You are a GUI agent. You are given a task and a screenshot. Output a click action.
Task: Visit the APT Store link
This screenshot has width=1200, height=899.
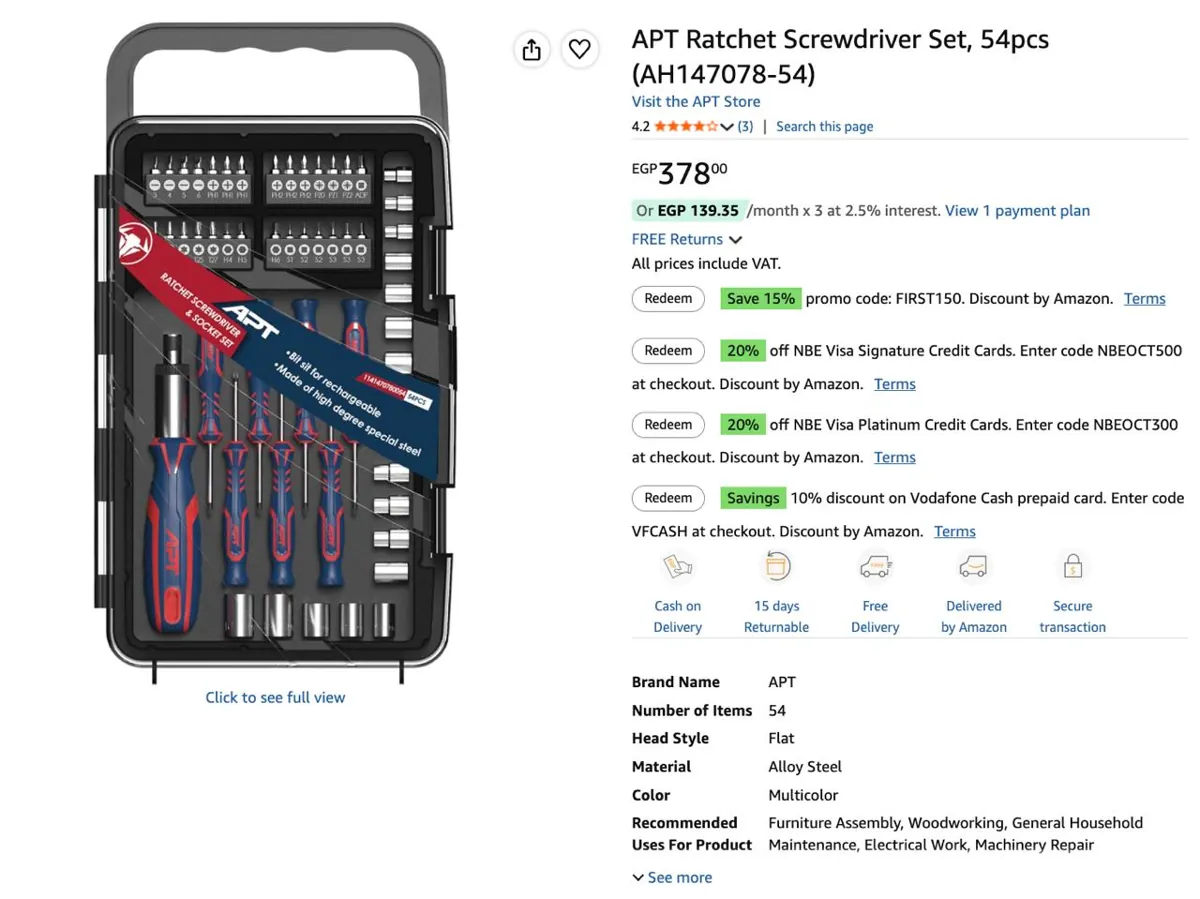coord(696,102)
